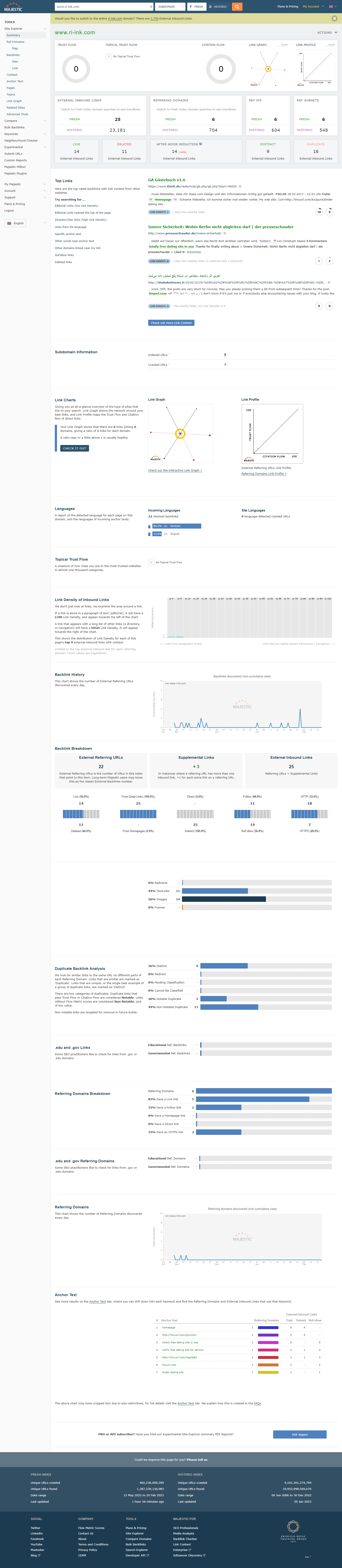Click the PDF Report button
Screen dimensions: 342x1568
(x=300, y=1435)
